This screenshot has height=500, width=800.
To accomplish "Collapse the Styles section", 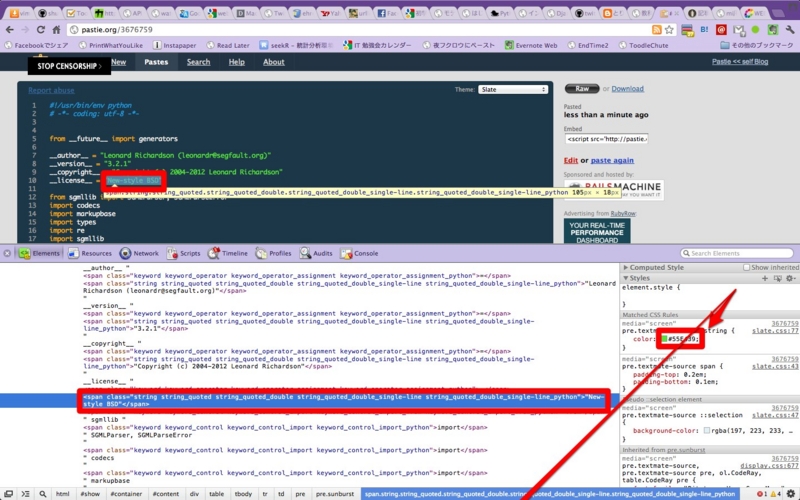I will point(626,278).
